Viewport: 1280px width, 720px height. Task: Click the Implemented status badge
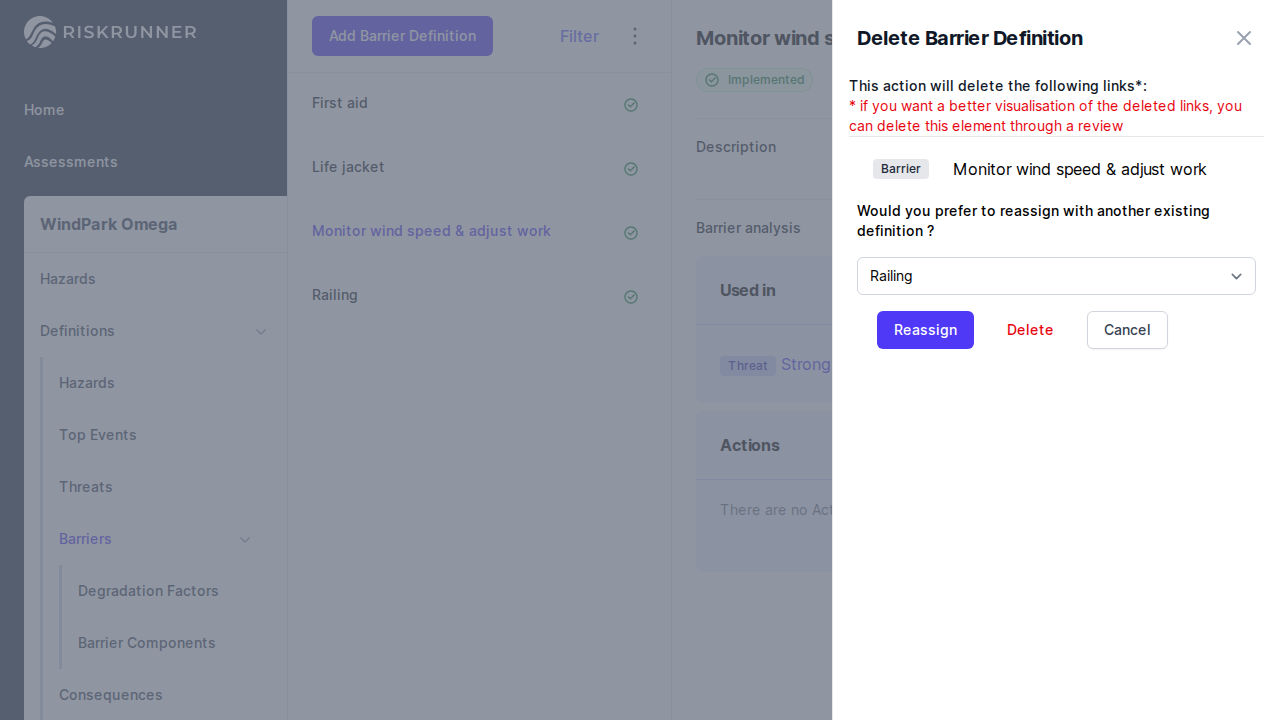(x=754, y=80)
